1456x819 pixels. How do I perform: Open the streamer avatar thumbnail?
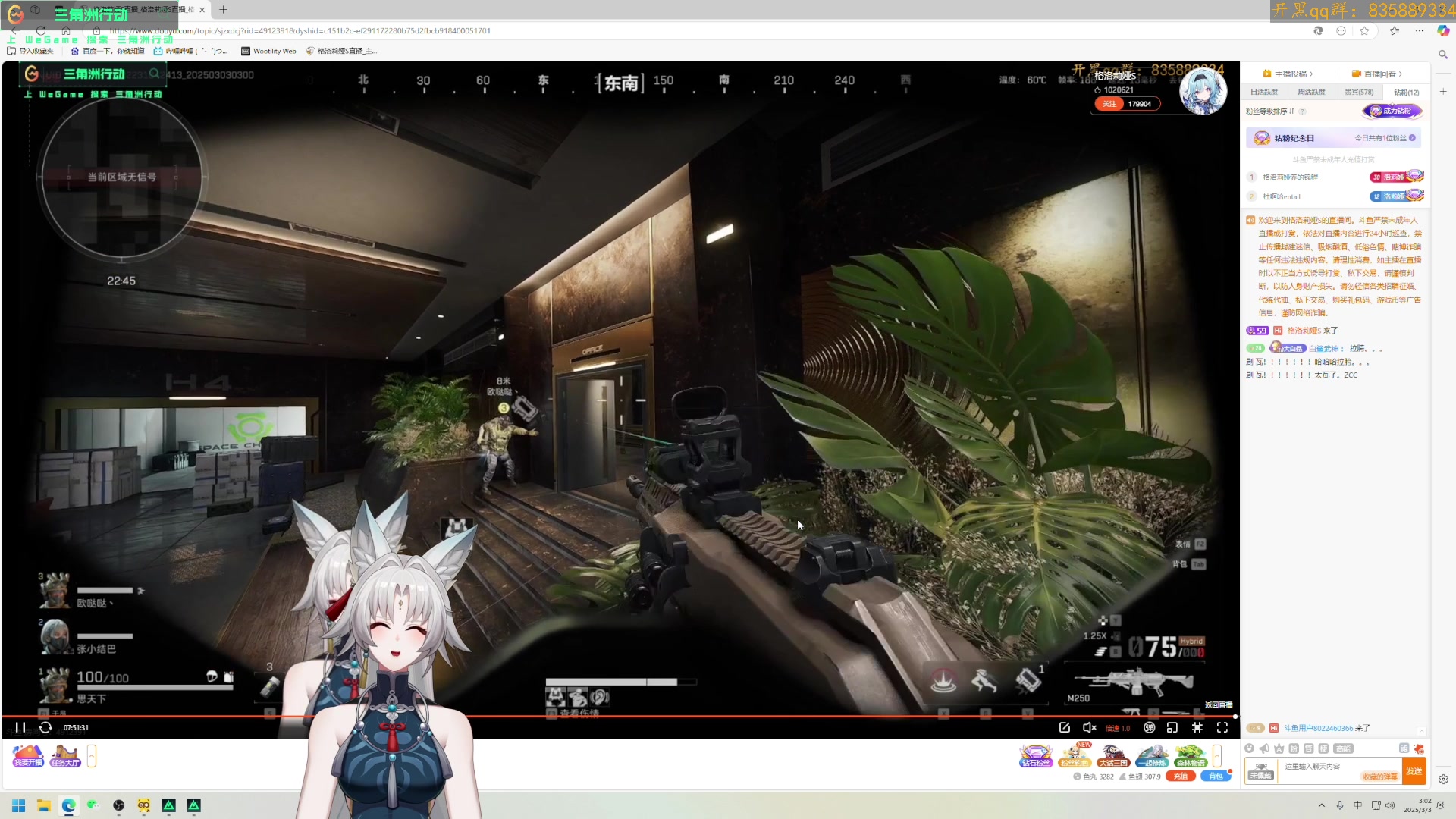(x=1203, y=91)
